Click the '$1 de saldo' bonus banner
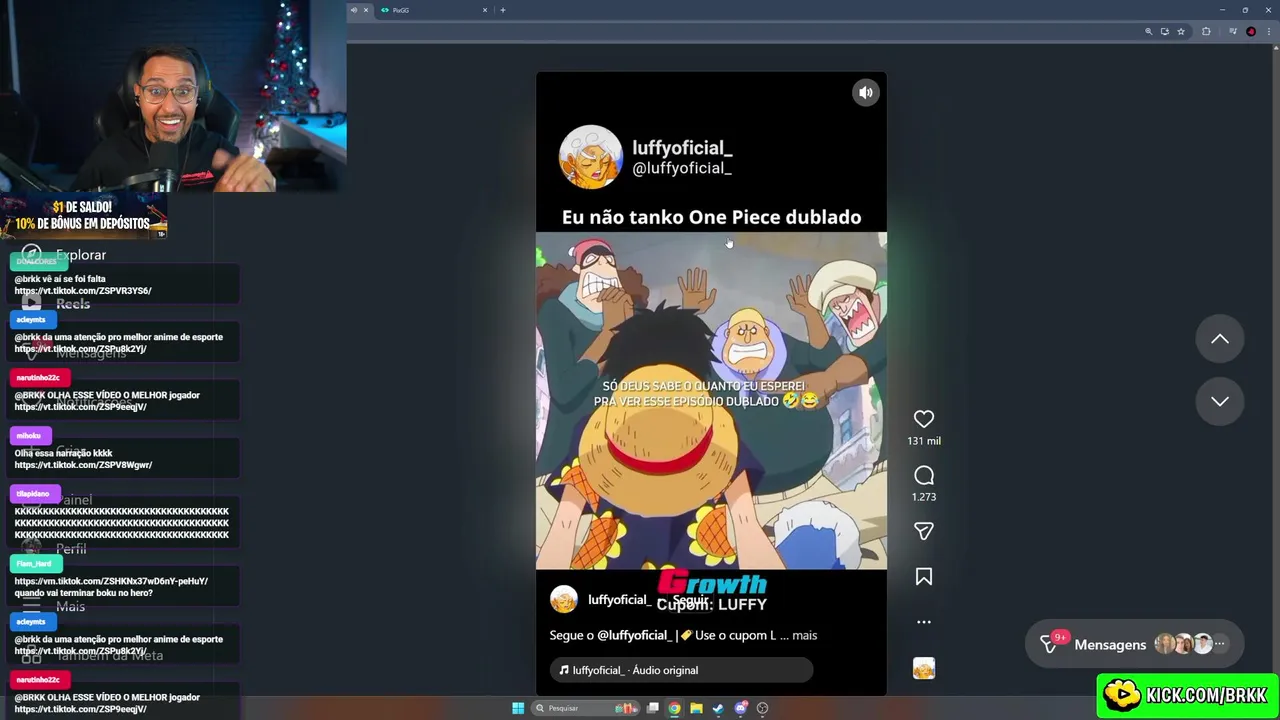The width and height of the screenshot is (1280, 720). click(x=83, y=216)
